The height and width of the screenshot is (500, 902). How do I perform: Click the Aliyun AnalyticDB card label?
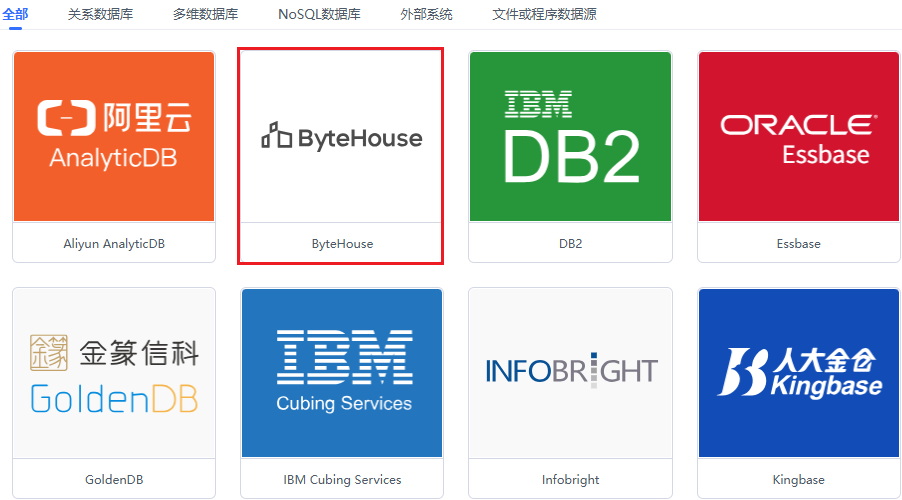114,244
